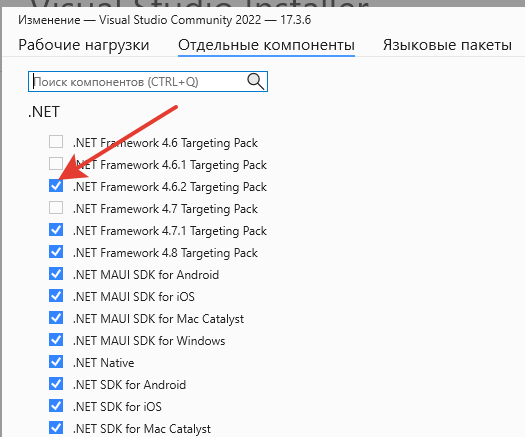Uncheck .NET MAUI SDK for Windows
The height and width of the screenshot is (437, 525).
(x=56, y=340)
